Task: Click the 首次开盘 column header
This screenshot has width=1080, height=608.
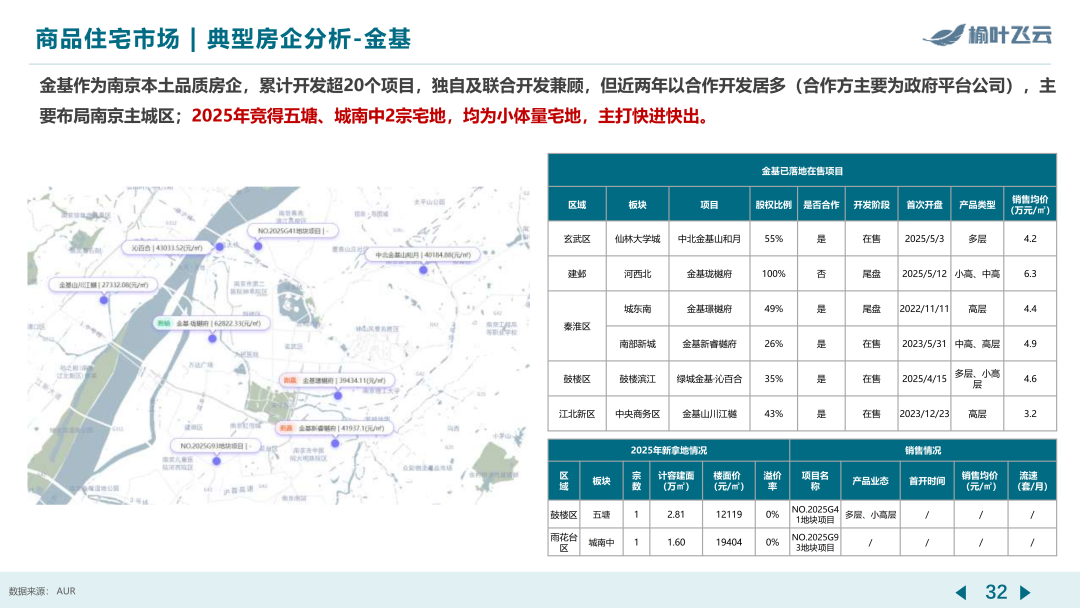Action: pos(924,205)
